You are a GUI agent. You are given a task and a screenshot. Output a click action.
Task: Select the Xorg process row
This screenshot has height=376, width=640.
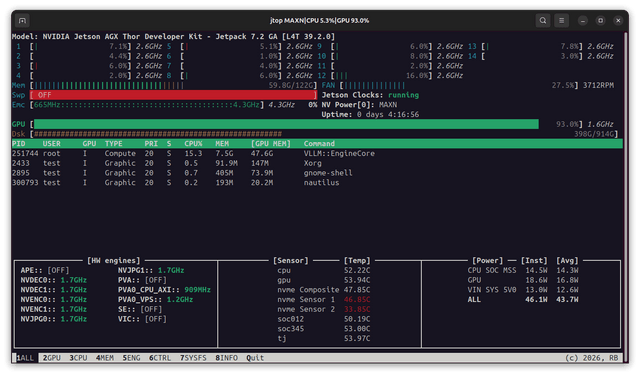point(317,163)
